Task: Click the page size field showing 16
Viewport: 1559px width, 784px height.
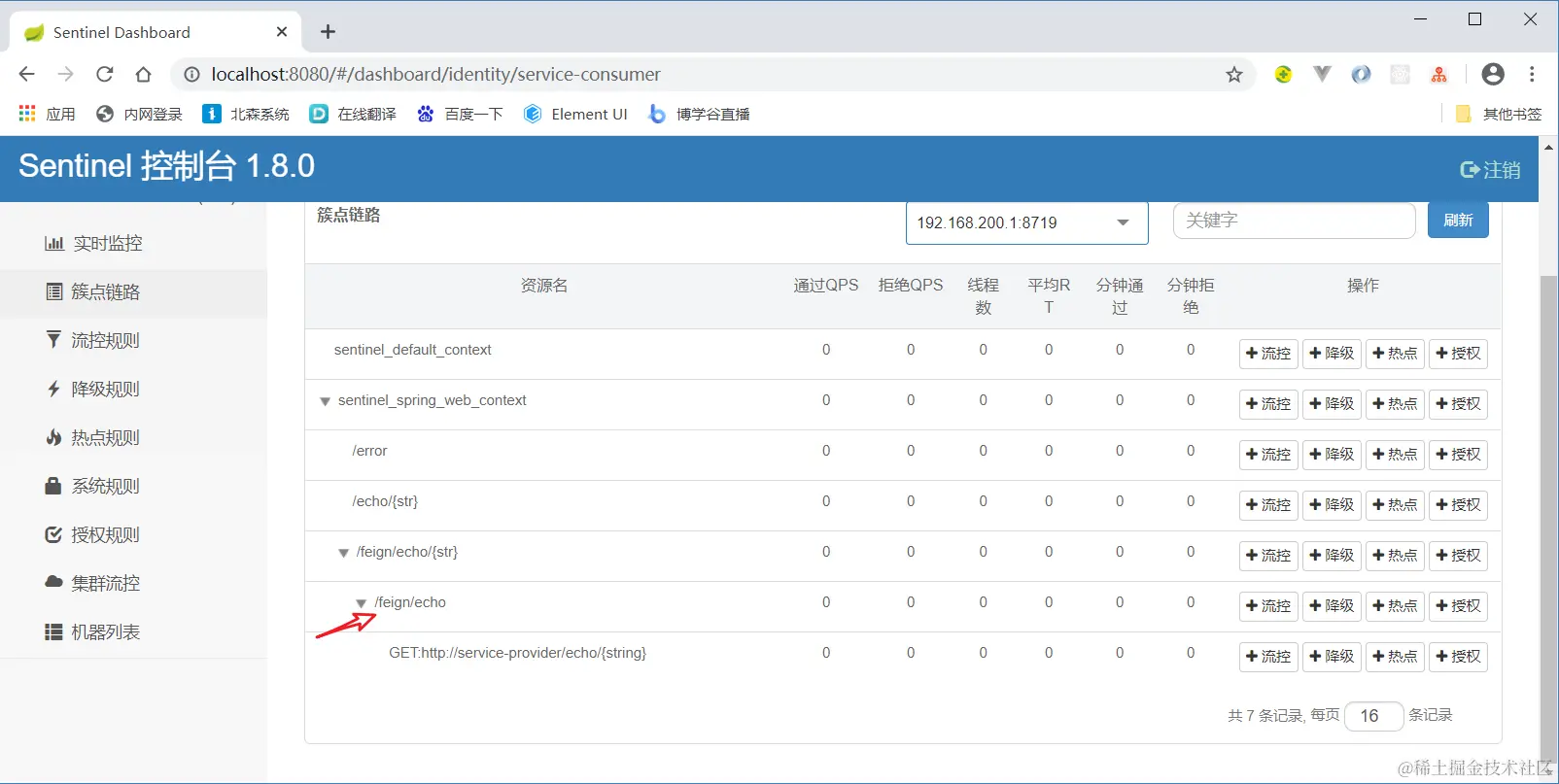Action: (1373, 716)
